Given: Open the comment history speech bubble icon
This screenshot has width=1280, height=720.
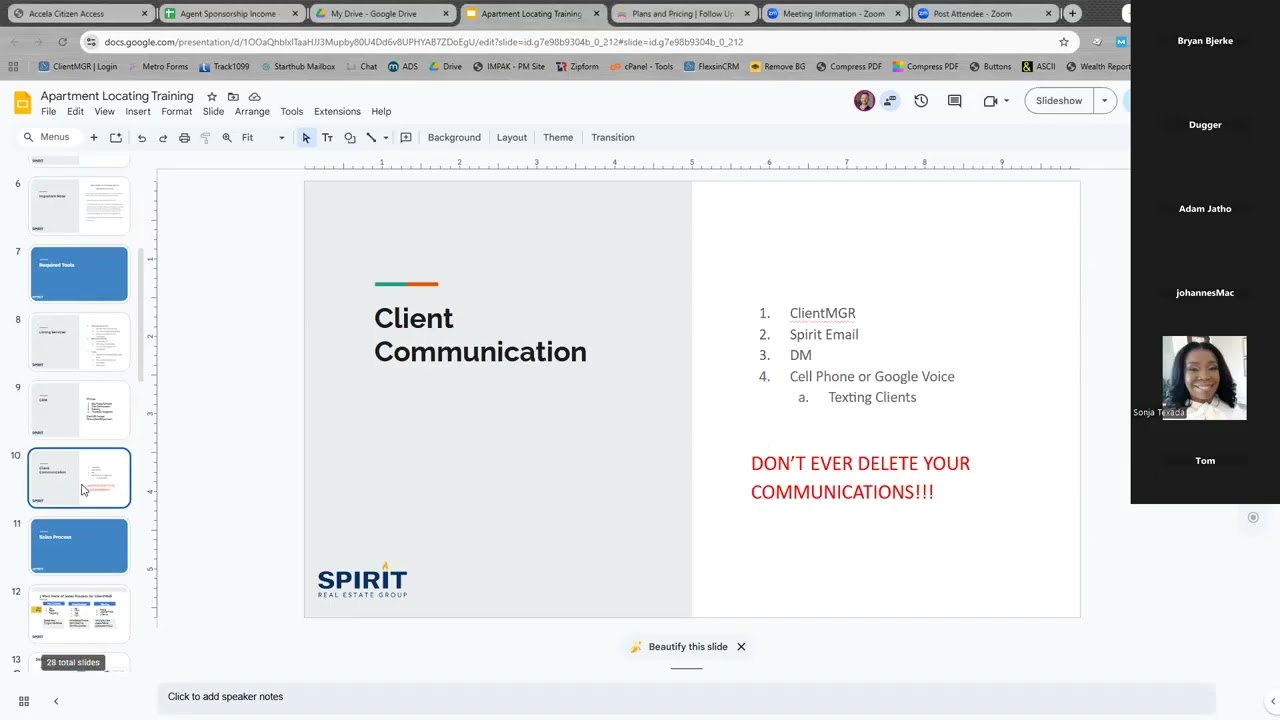Looking at the screenshot, I should tap(954, 101).
